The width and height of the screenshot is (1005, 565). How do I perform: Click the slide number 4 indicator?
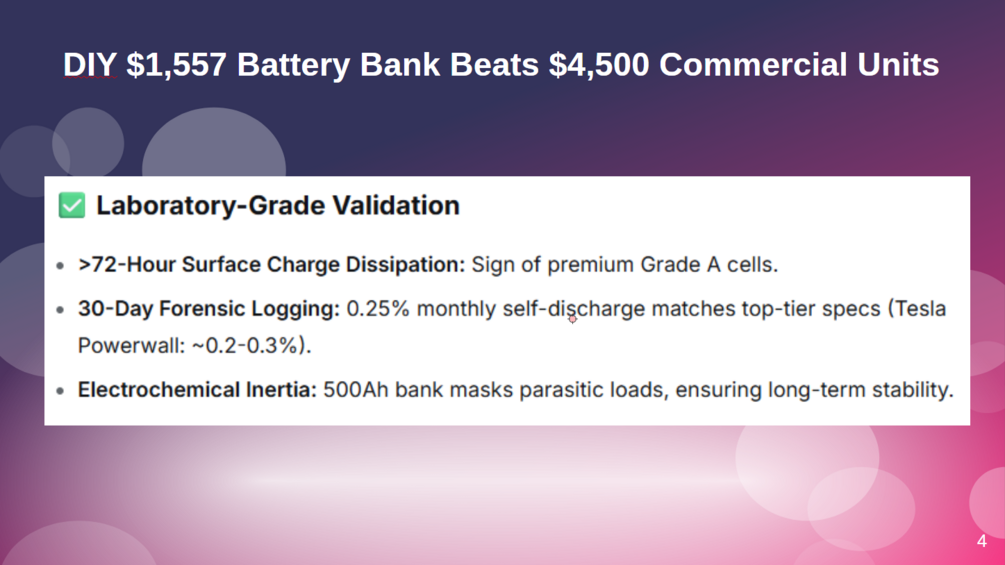pos(981,541)
